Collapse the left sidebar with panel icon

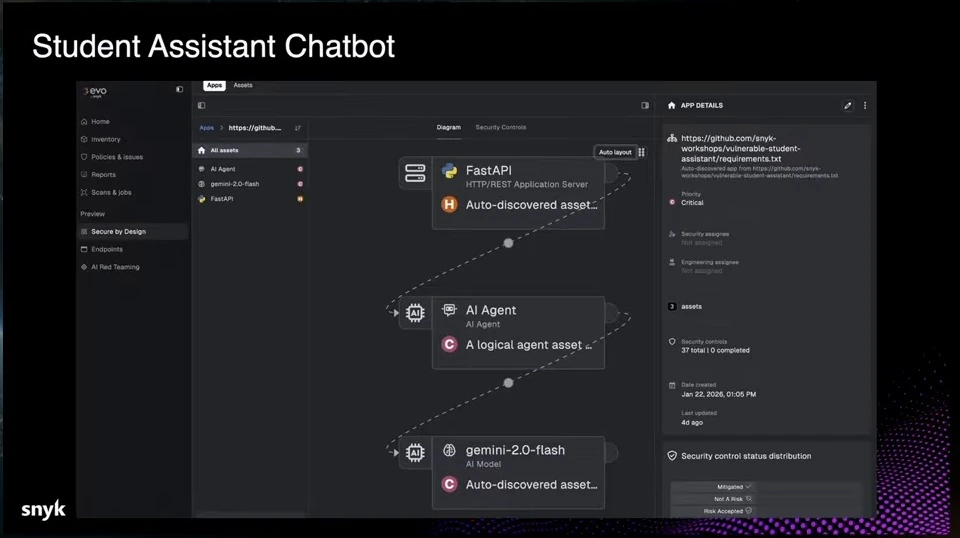179,89
